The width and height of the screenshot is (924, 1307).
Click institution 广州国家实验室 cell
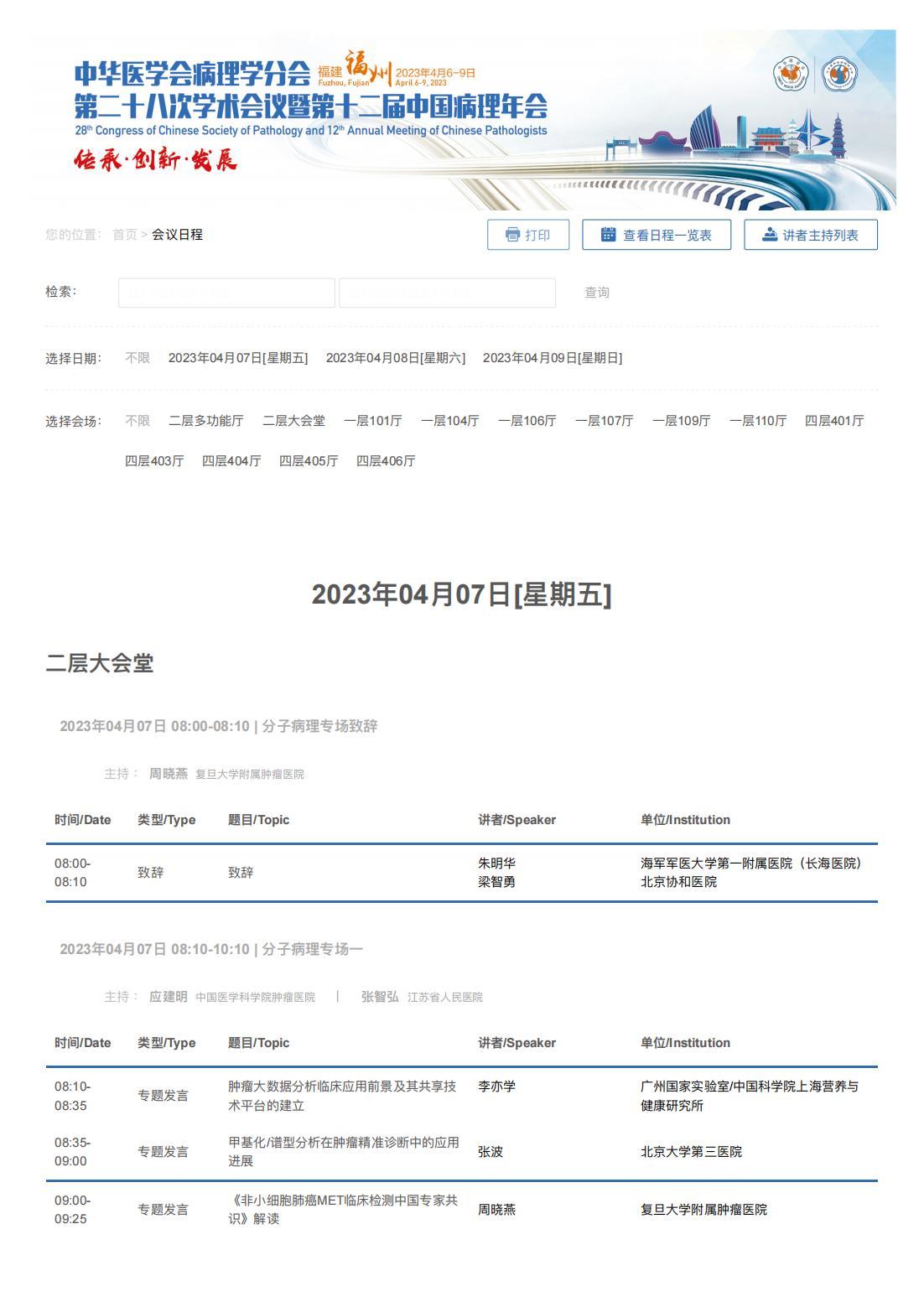click(x=750, y=1096)
